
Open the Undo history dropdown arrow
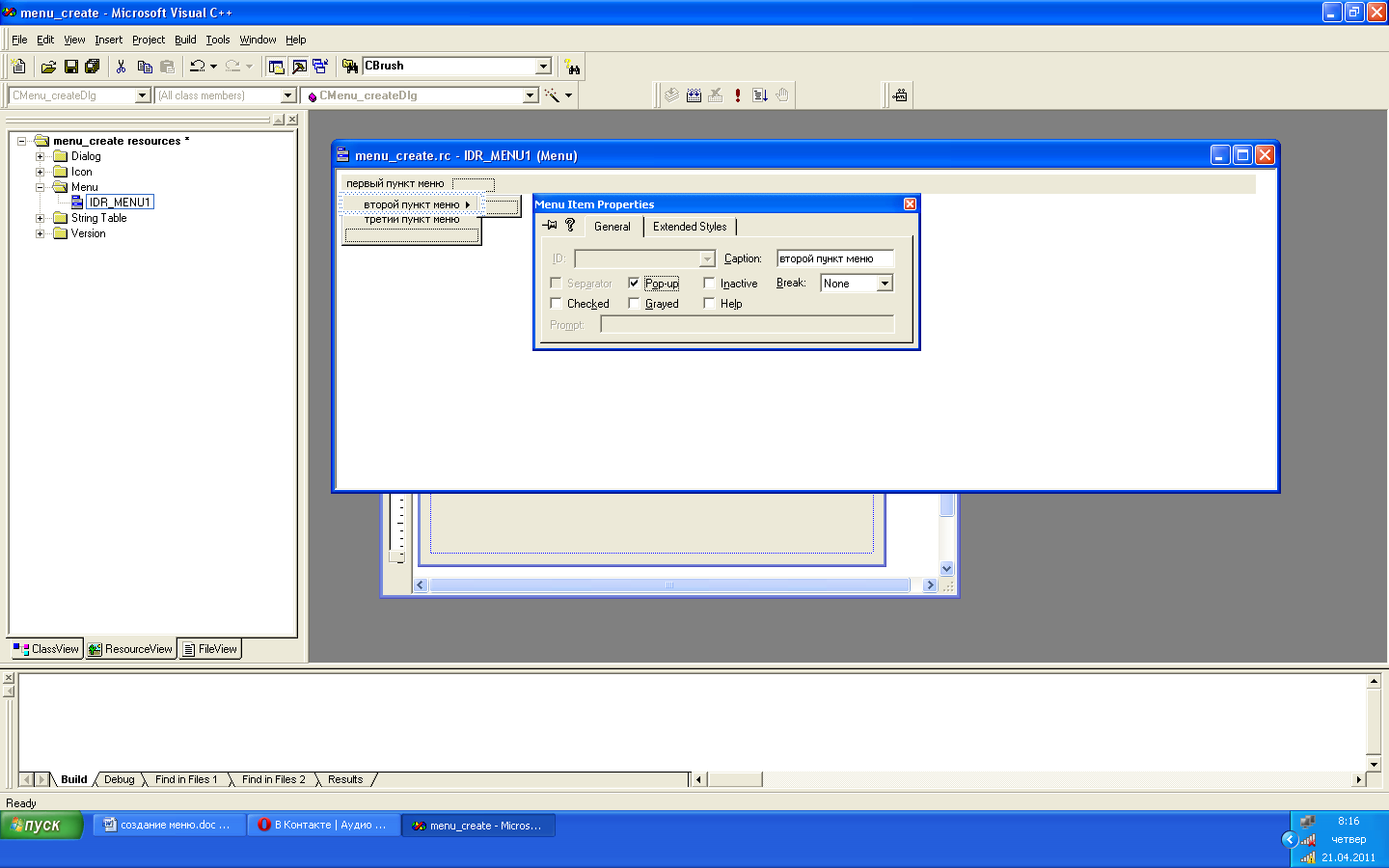(x=213, y=67)
